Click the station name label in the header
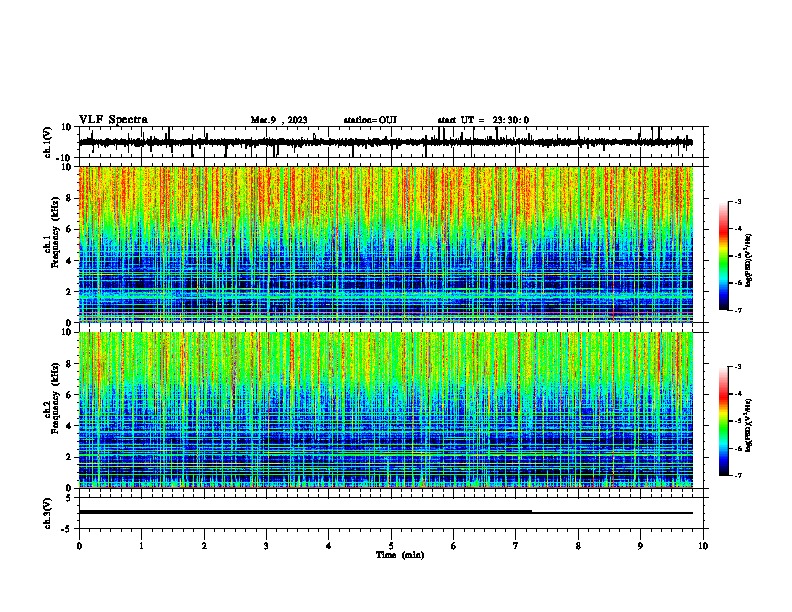The height and width of the screenshot is (612, 792). [x=370, y=120]
